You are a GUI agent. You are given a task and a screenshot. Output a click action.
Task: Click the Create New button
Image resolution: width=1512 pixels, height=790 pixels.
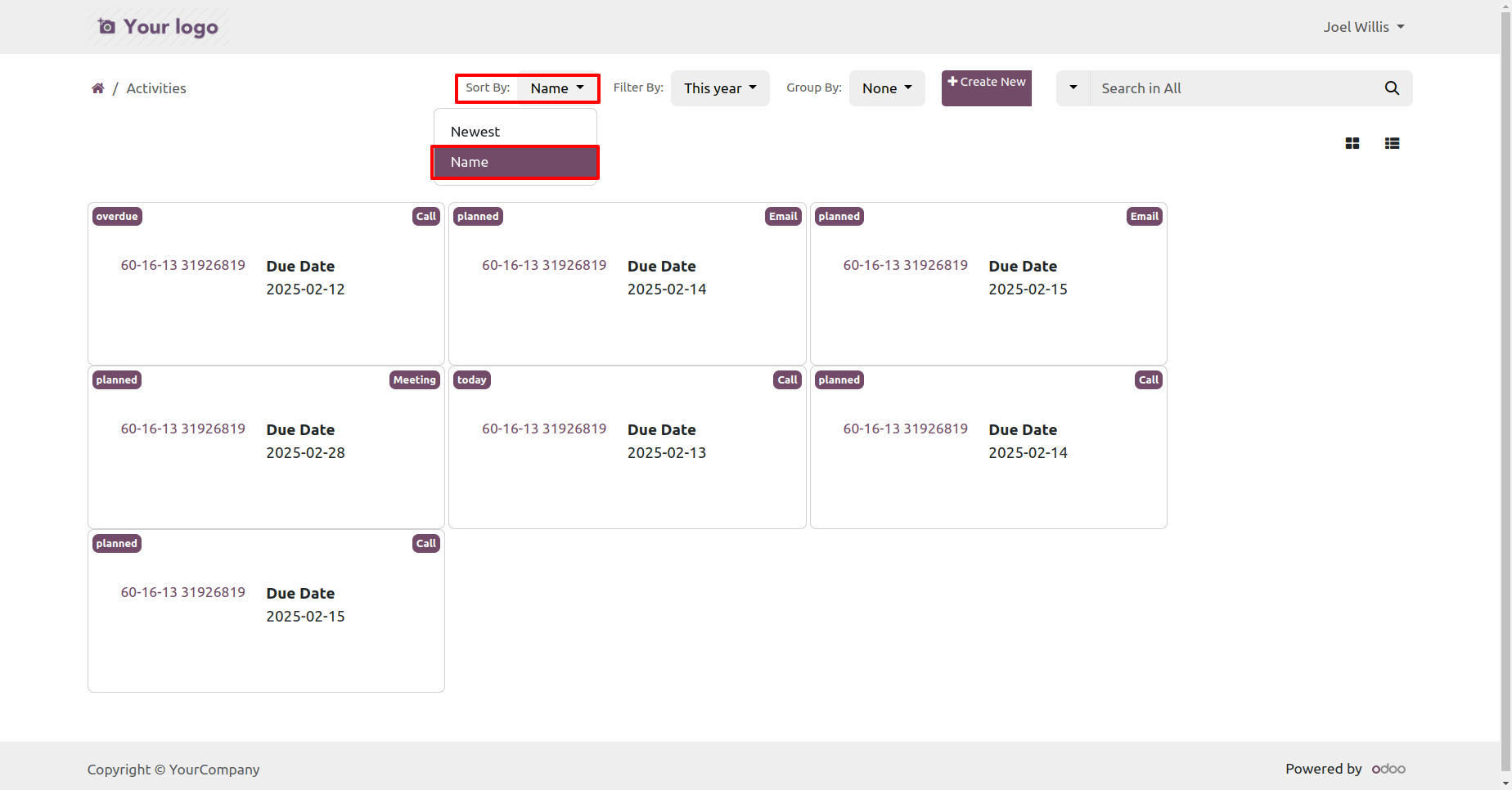987,88
